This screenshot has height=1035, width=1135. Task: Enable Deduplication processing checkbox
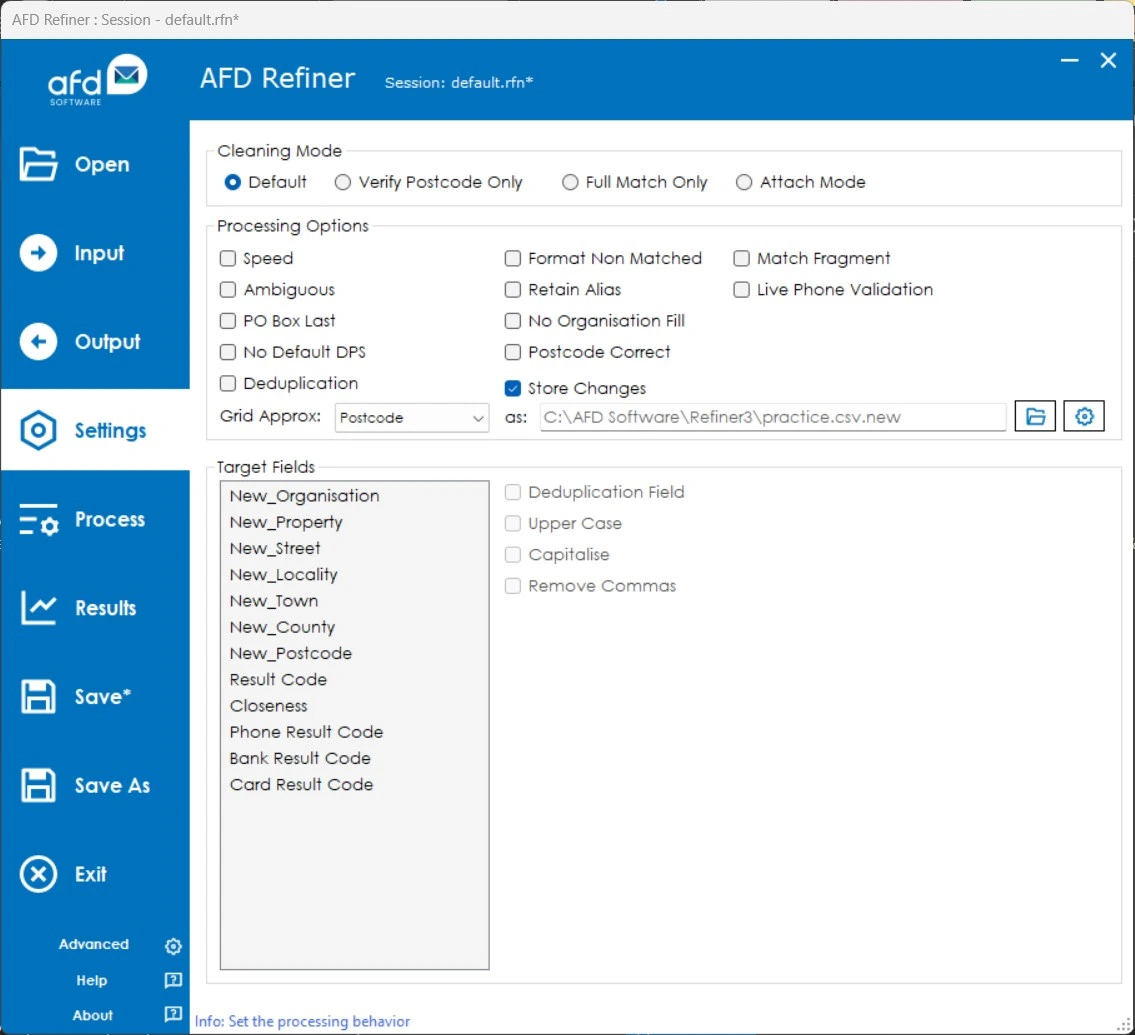[x=228, y=383]
